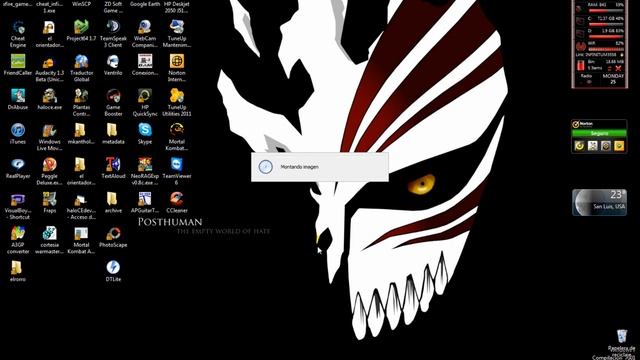640x360 pixels.
Task: Select Traductor Global desktop icon
Action: (x=81, y=68)
